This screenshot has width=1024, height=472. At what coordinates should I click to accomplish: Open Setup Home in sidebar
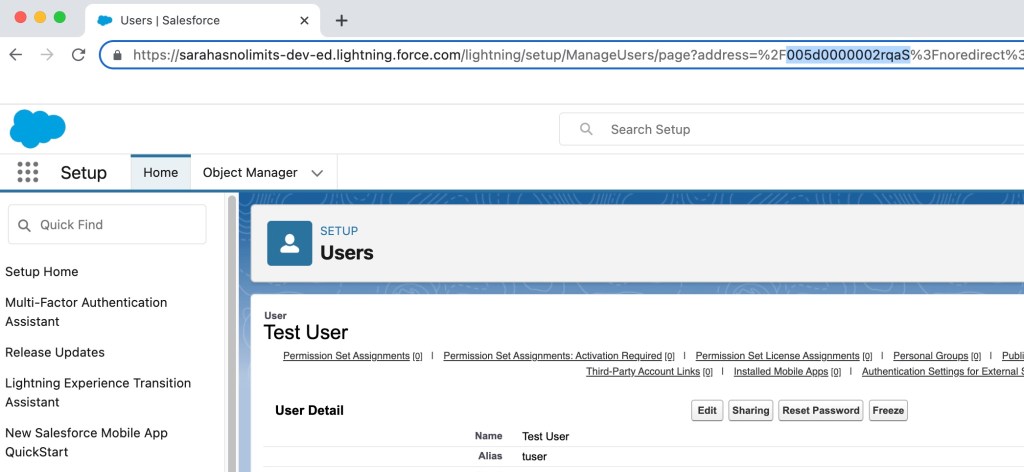pyautogui.click(x=42, y=272)
